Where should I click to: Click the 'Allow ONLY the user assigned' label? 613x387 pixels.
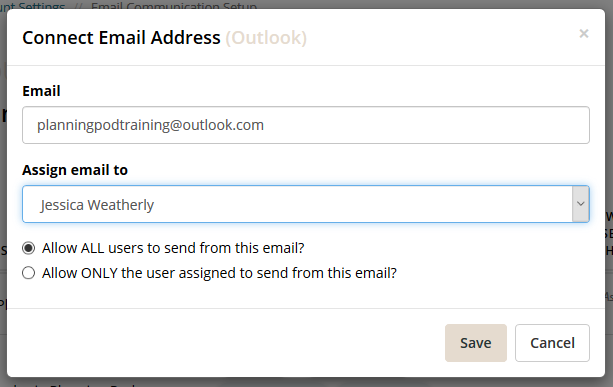(x=219, y=273)
